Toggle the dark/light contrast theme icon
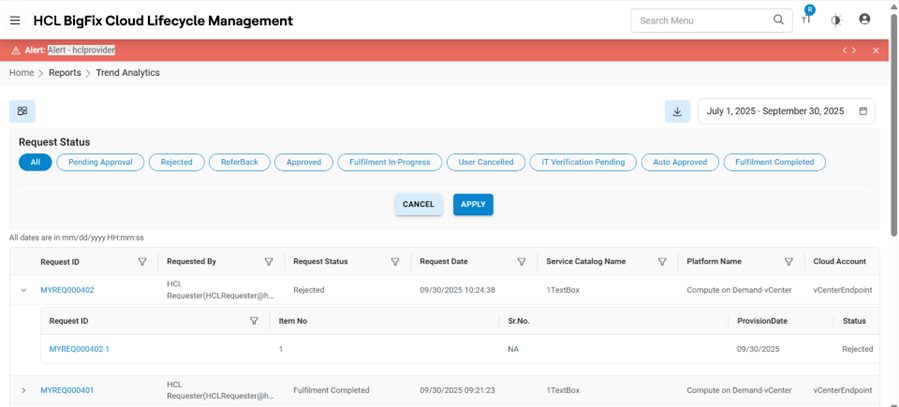Screen dimensions: 899x407 coord(836,21)
